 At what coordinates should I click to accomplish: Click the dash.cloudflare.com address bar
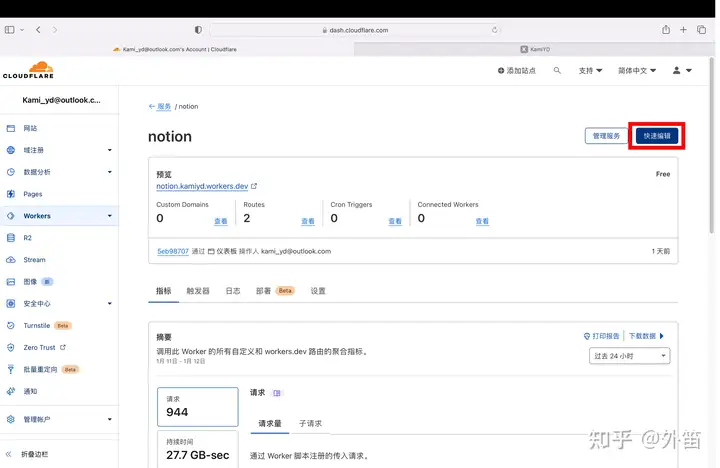click(355, 30)
